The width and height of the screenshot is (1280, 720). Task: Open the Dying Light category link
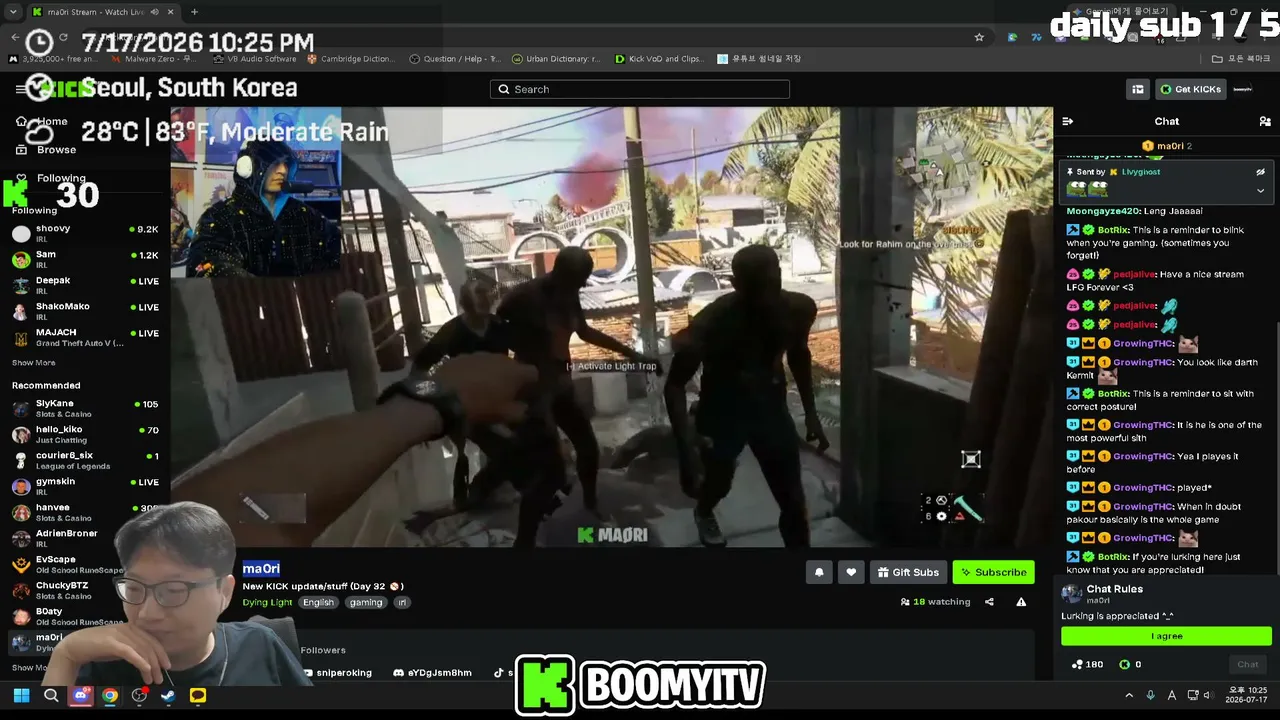click(x=267, y=602)
